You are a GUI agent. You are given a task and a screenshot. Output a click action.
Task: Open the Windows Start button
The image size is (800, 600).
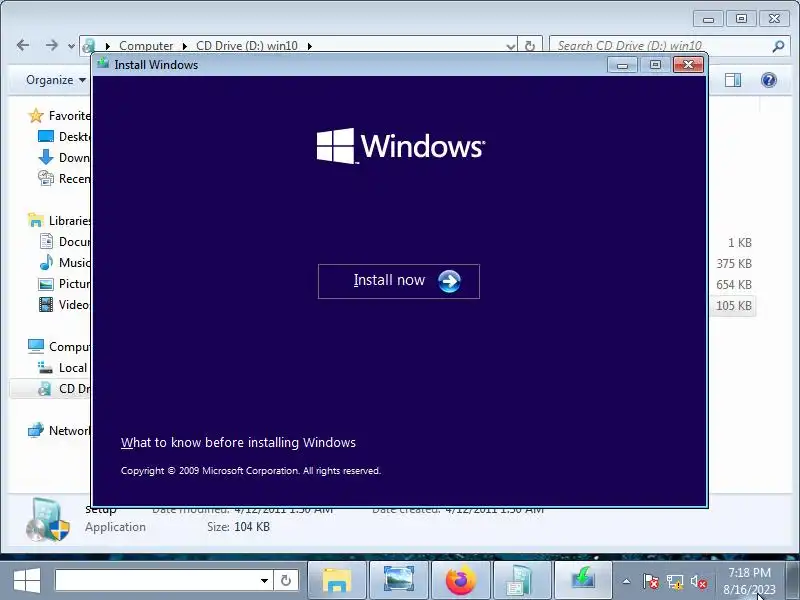point(27,581)
